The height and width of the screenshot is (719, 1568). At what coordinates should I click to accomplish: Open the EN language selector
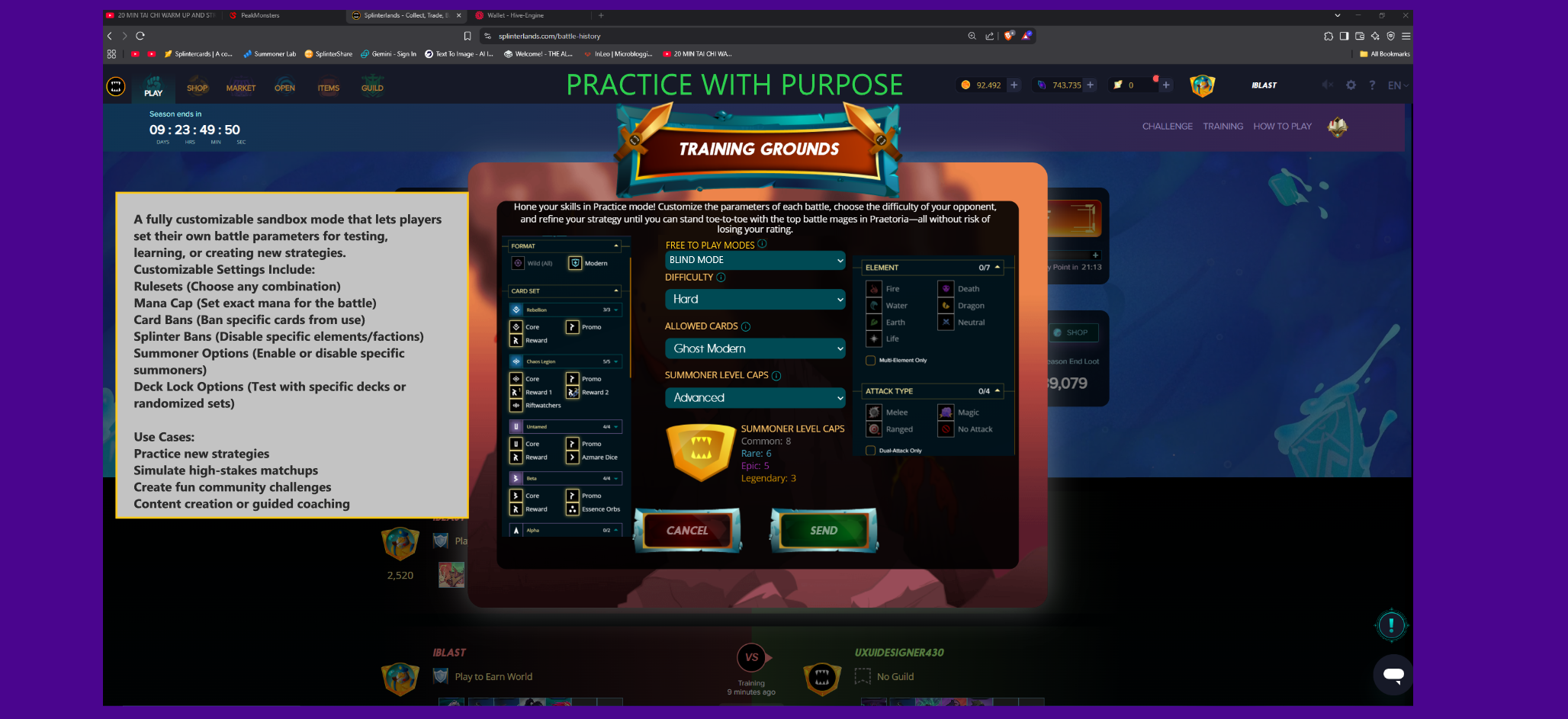point(1398,85)
